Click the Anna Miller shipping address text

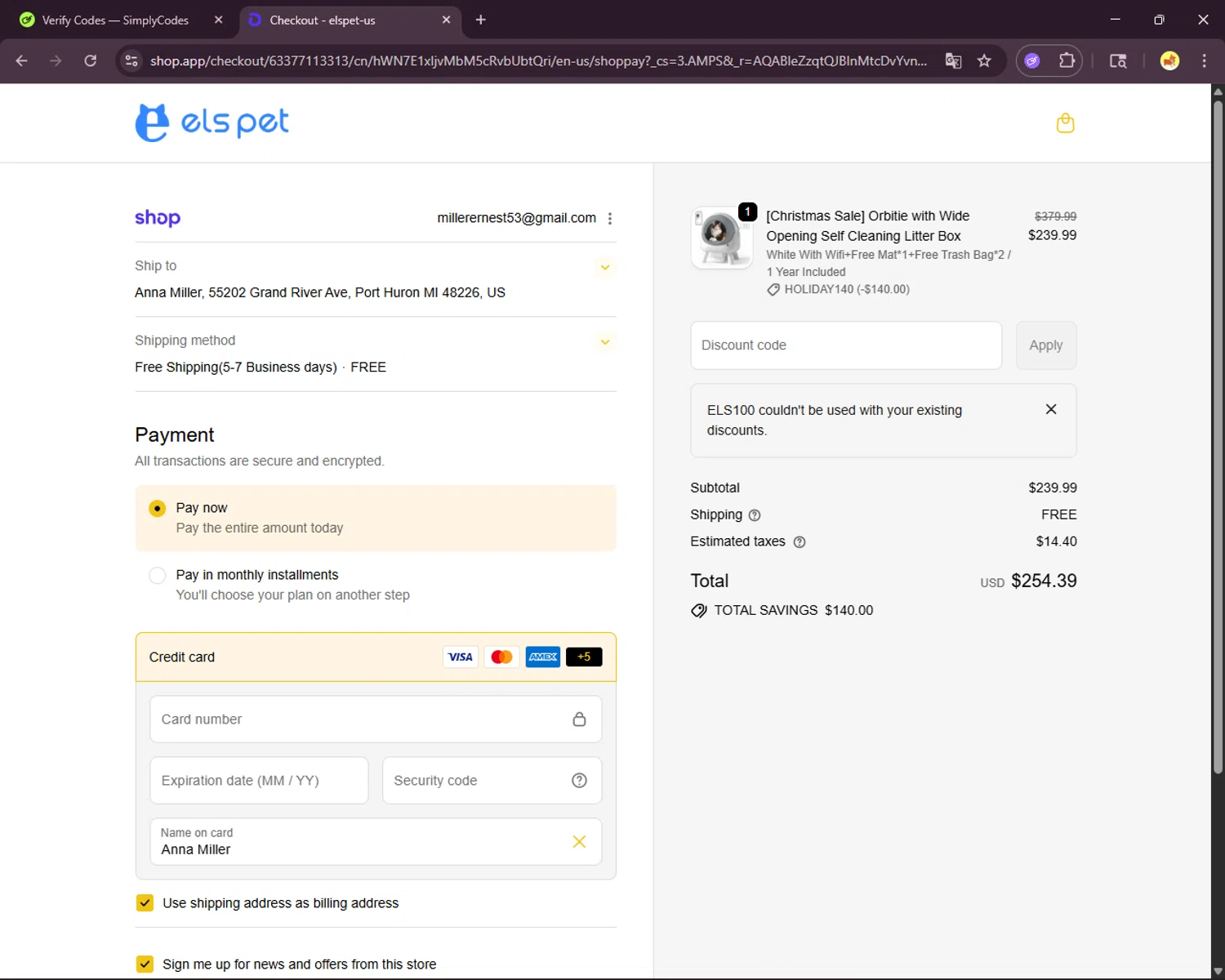[x=320, y=292]
